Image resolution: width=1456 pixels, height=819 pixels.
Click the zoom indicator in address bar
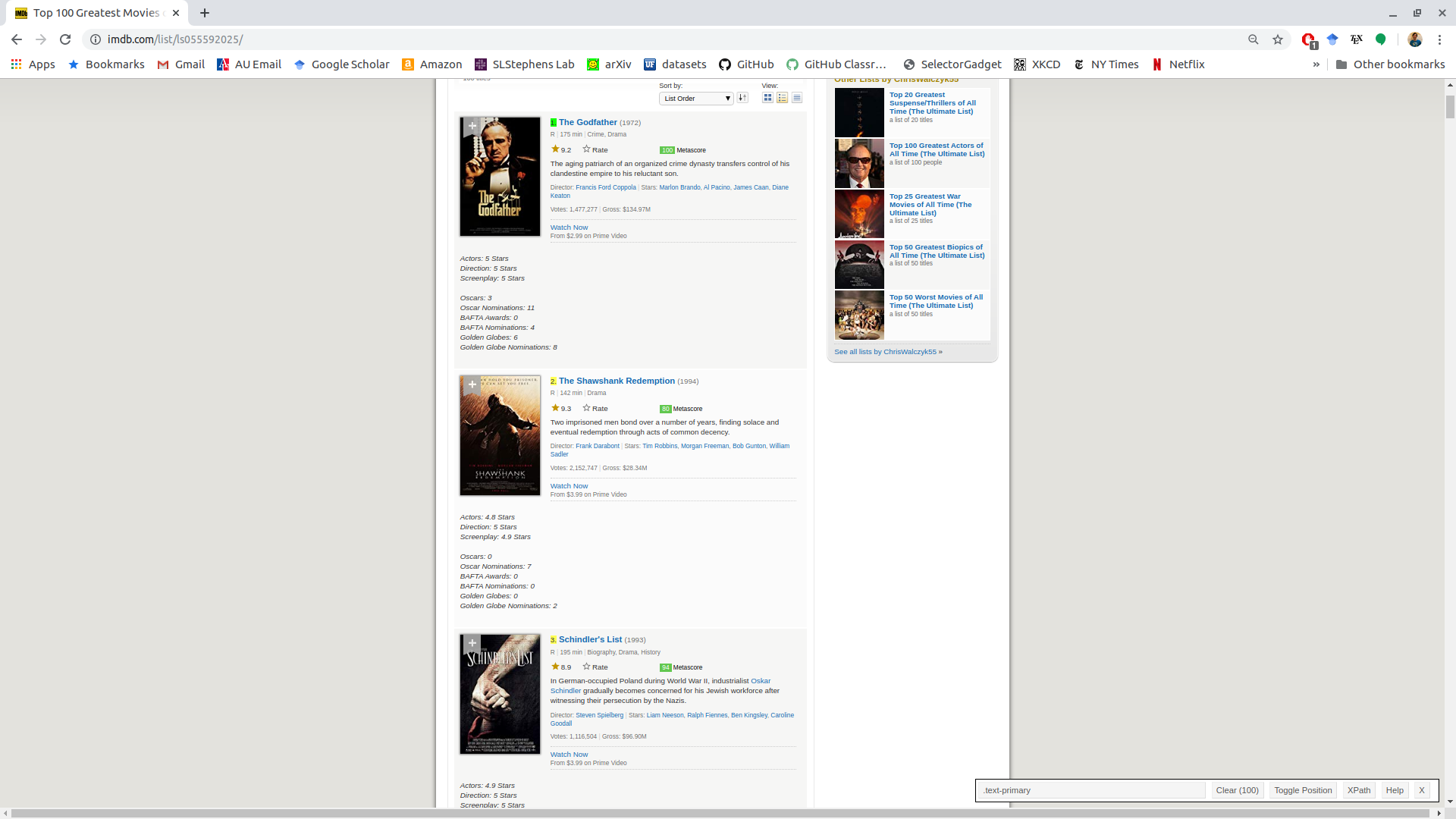(1253, 39)
